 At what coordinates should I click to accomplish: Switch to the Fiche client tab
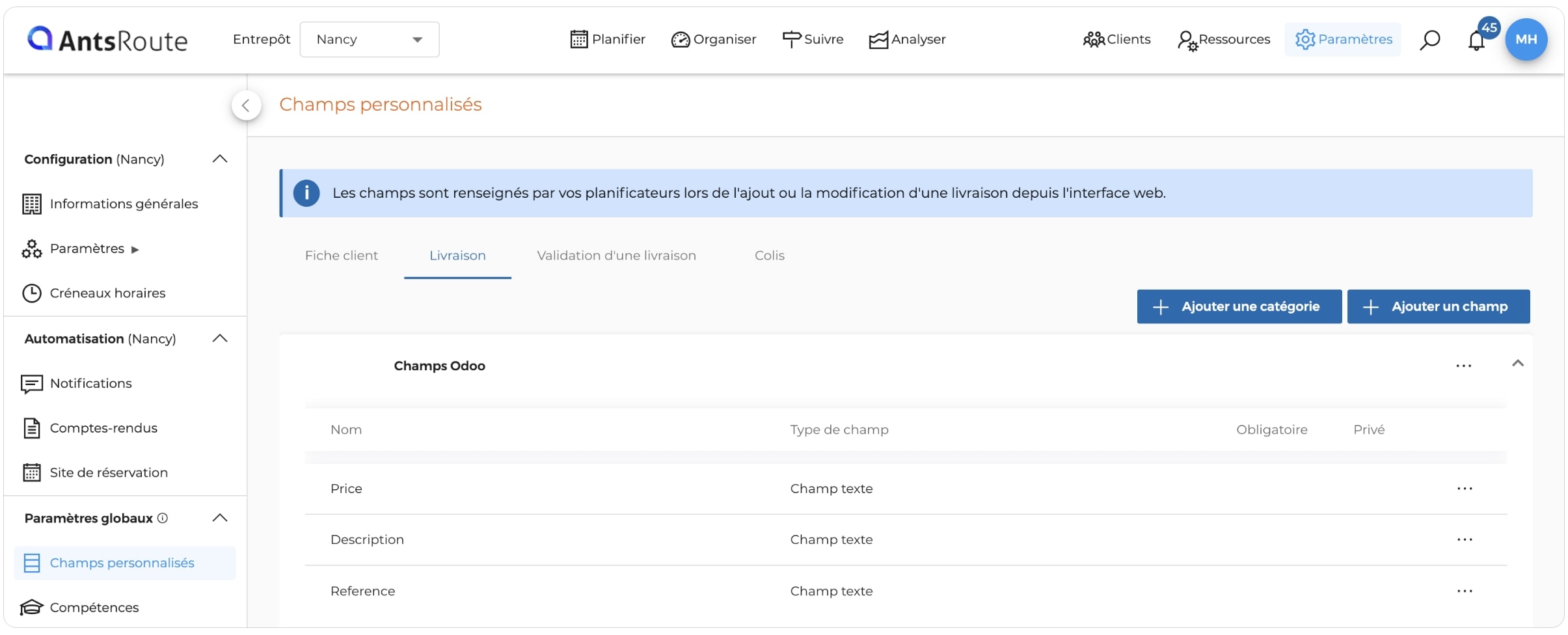click(342, 256)
